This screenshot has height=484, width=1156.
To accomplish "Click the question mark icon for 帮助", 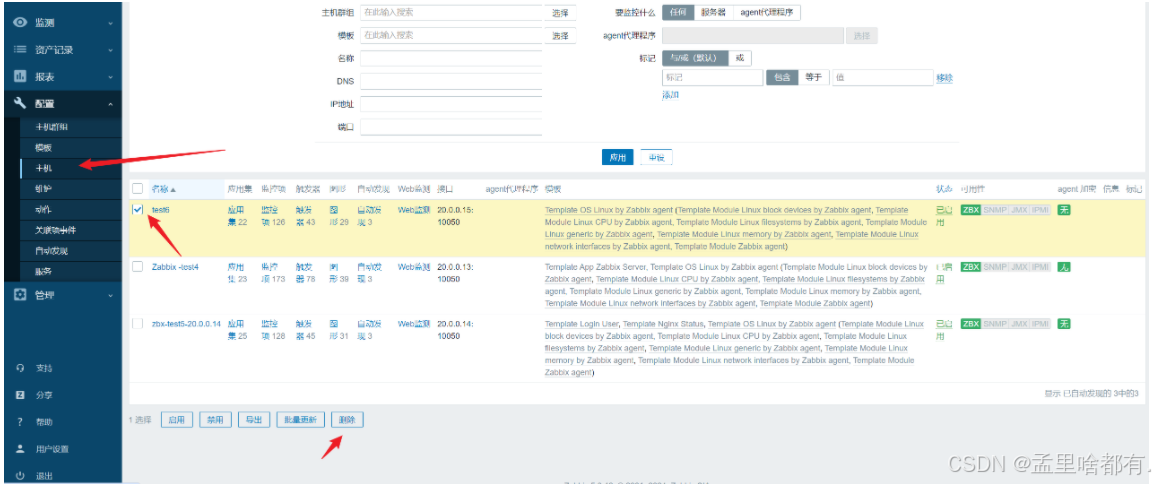I will [x=21, y=422].
